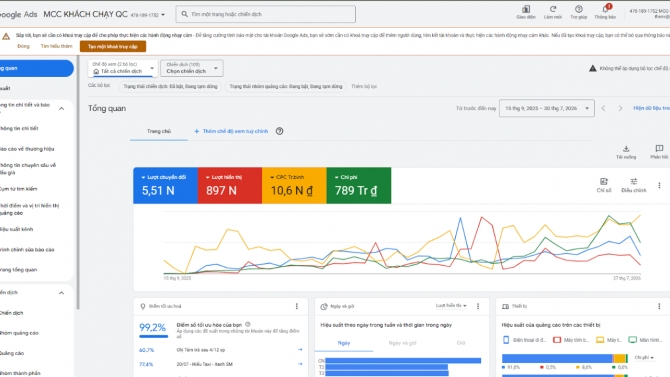Click the Đóng link in banner
This screenshot has width=670, height=377.
[x=24, y=46]
